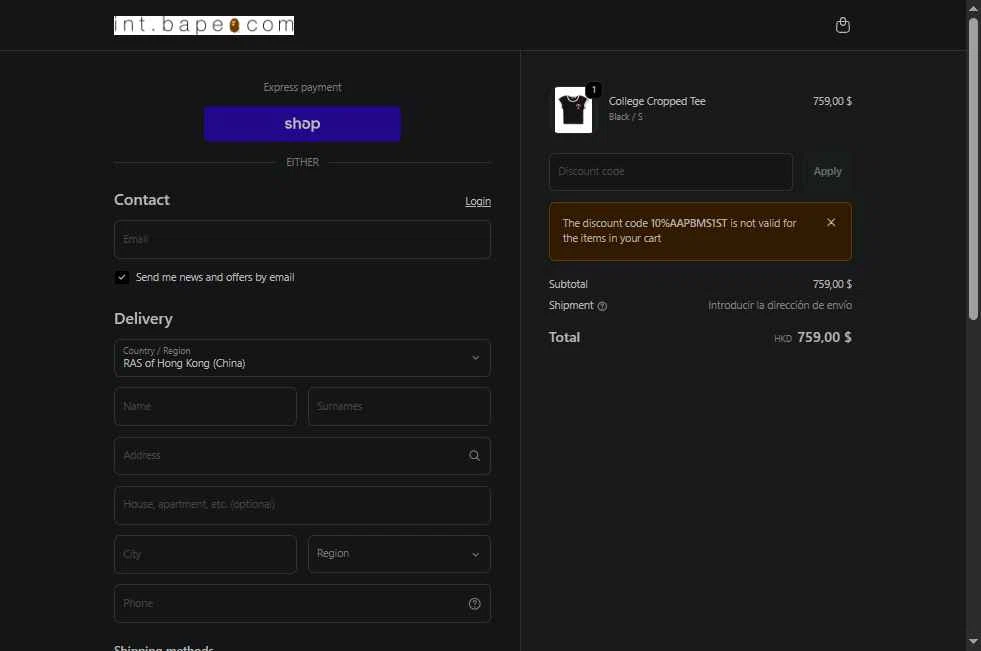Expand the Region dropdown

click(x=399, y=554)
